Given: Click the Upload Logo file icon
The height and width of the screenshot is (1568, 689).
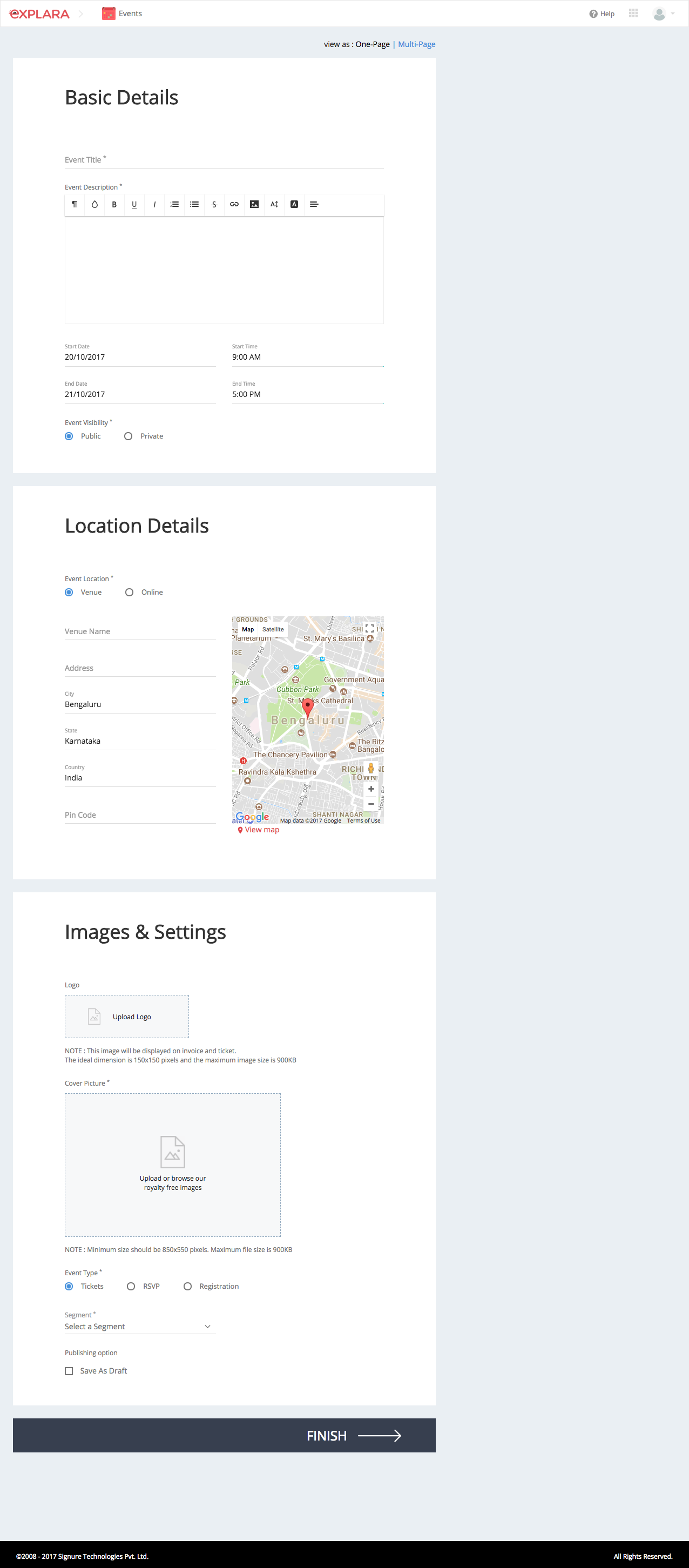Looking at the screenshot, I should click(x=94, y=1016).
